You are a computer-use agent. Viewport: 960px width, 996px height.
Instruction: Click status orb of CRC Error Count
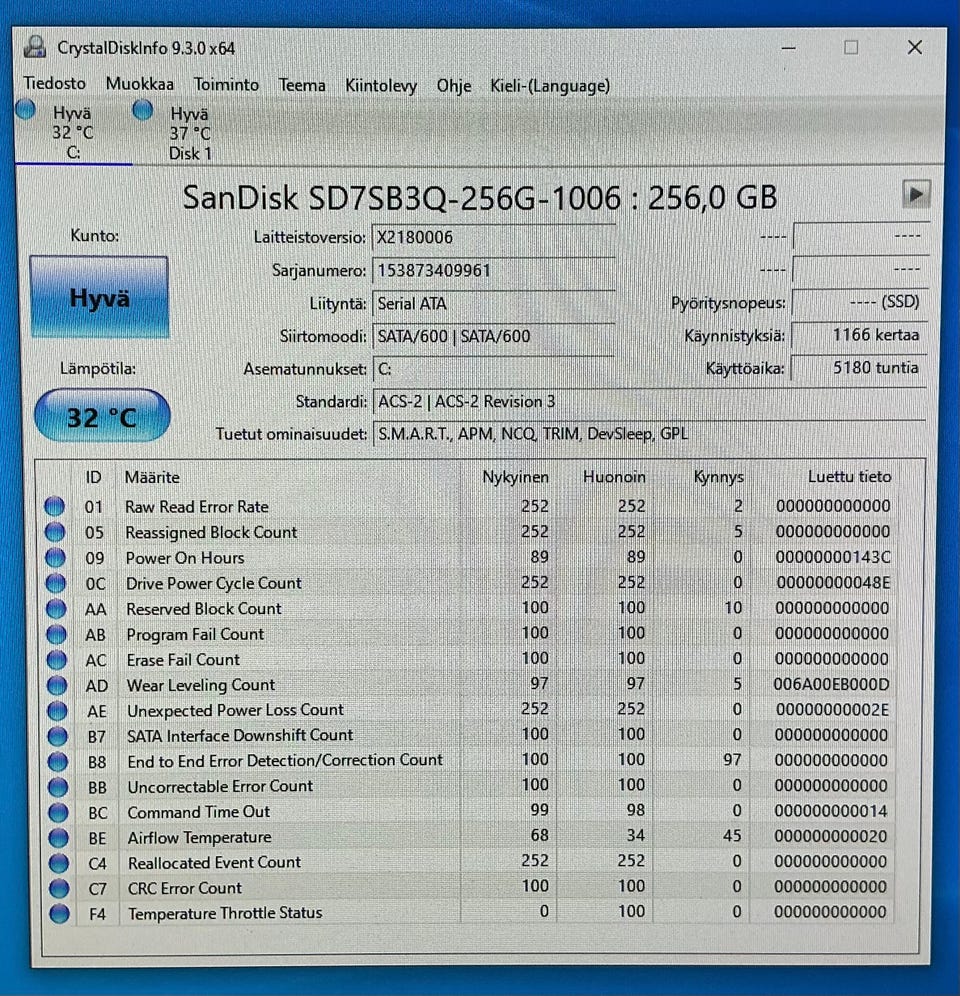pyautogui.click(x=59, y=888)
